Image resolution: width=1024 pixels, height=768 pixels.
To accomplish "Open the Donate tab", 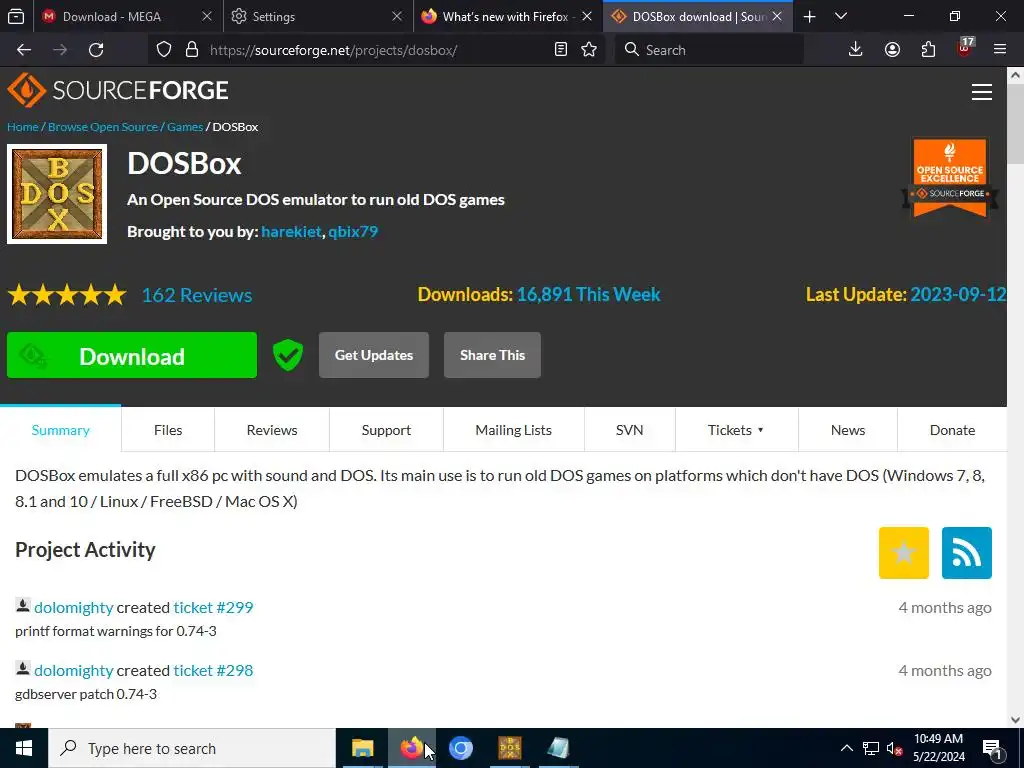I will 952,430.
